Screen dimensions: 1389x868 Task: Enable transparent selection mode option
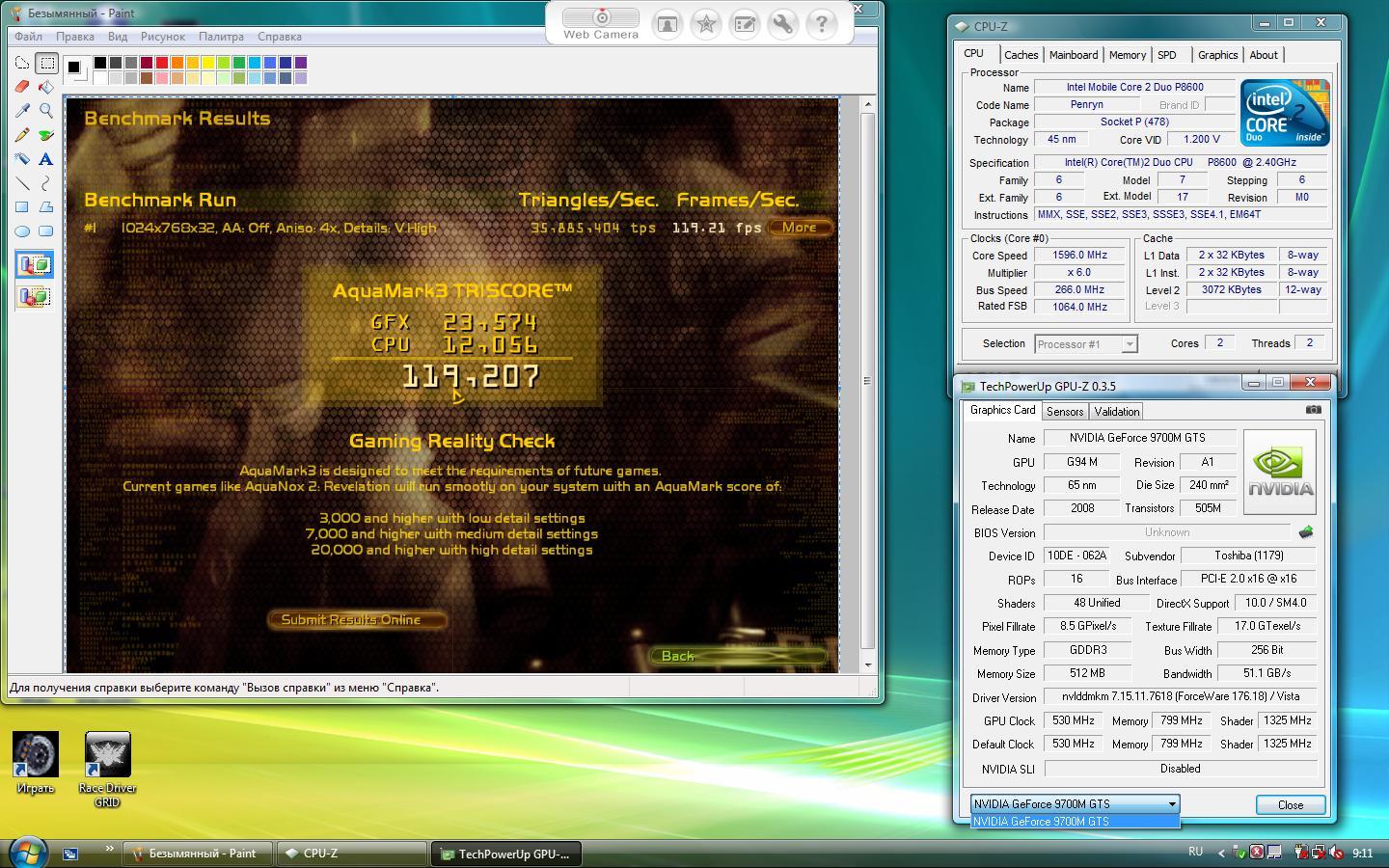(35, 296)
